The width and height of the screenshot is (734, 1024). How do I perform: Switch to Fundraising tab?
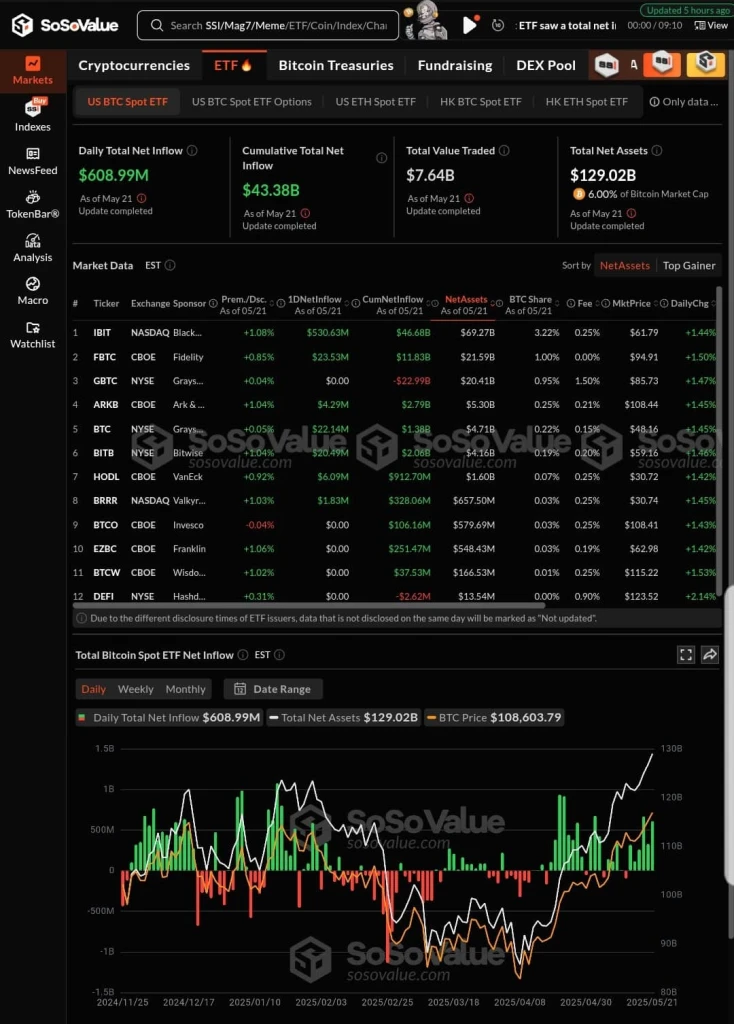455,65
